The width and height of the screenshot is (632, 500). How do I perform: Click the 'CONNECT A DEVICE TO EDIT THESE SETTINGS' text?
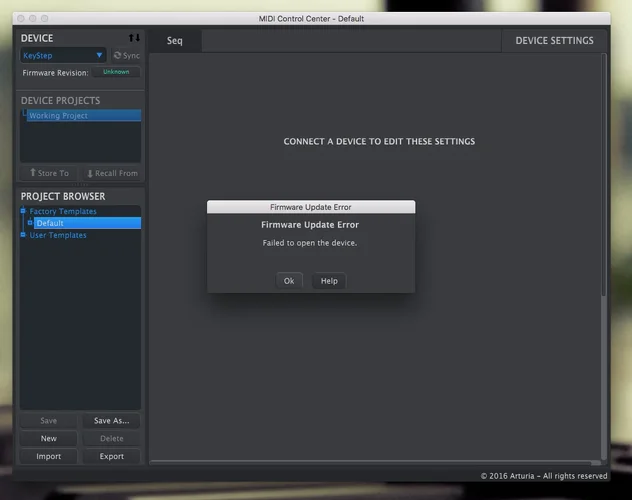click(x=379, y=141)
